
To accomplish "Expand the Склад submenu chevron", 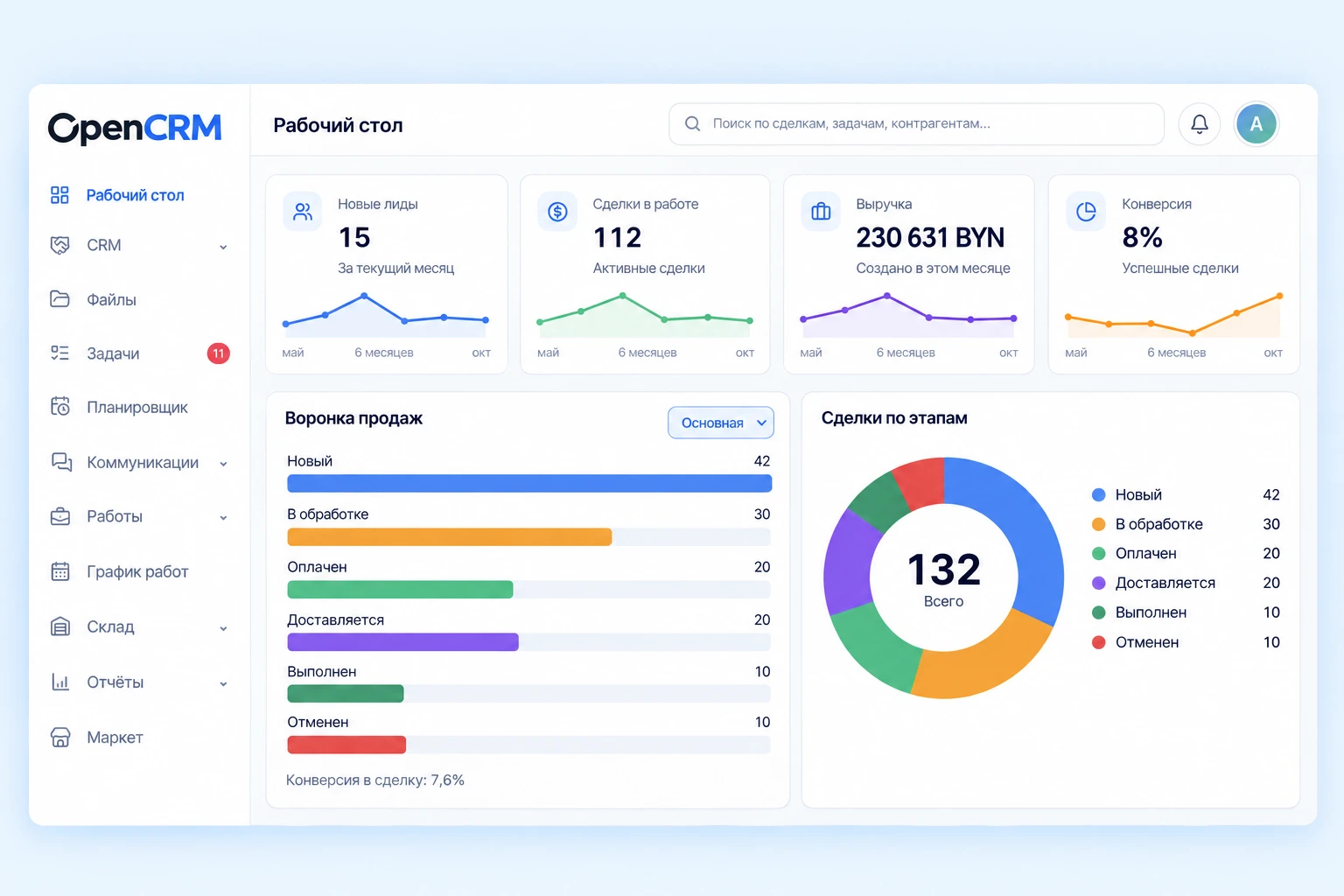I will click(223, 628).
